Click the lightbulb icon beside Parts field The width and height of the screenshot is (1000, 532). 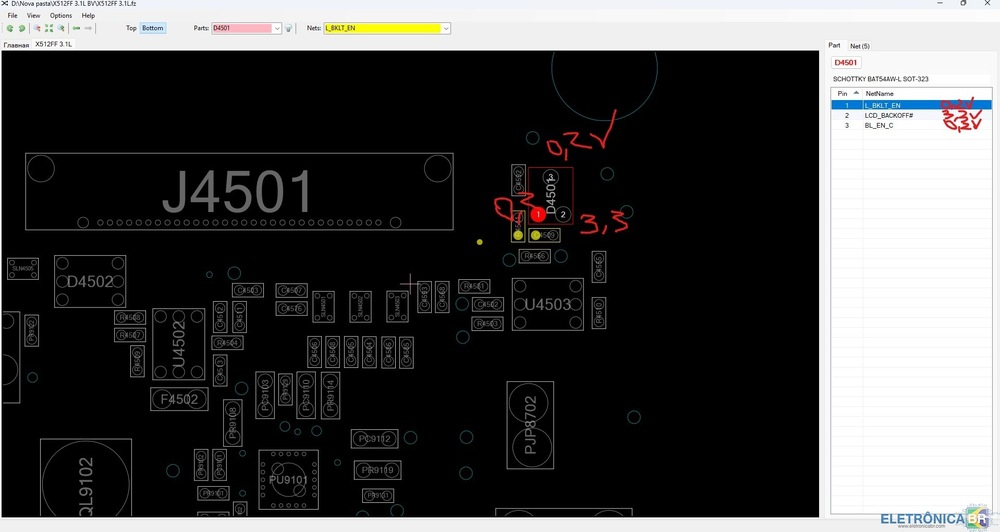pos(289,28)
